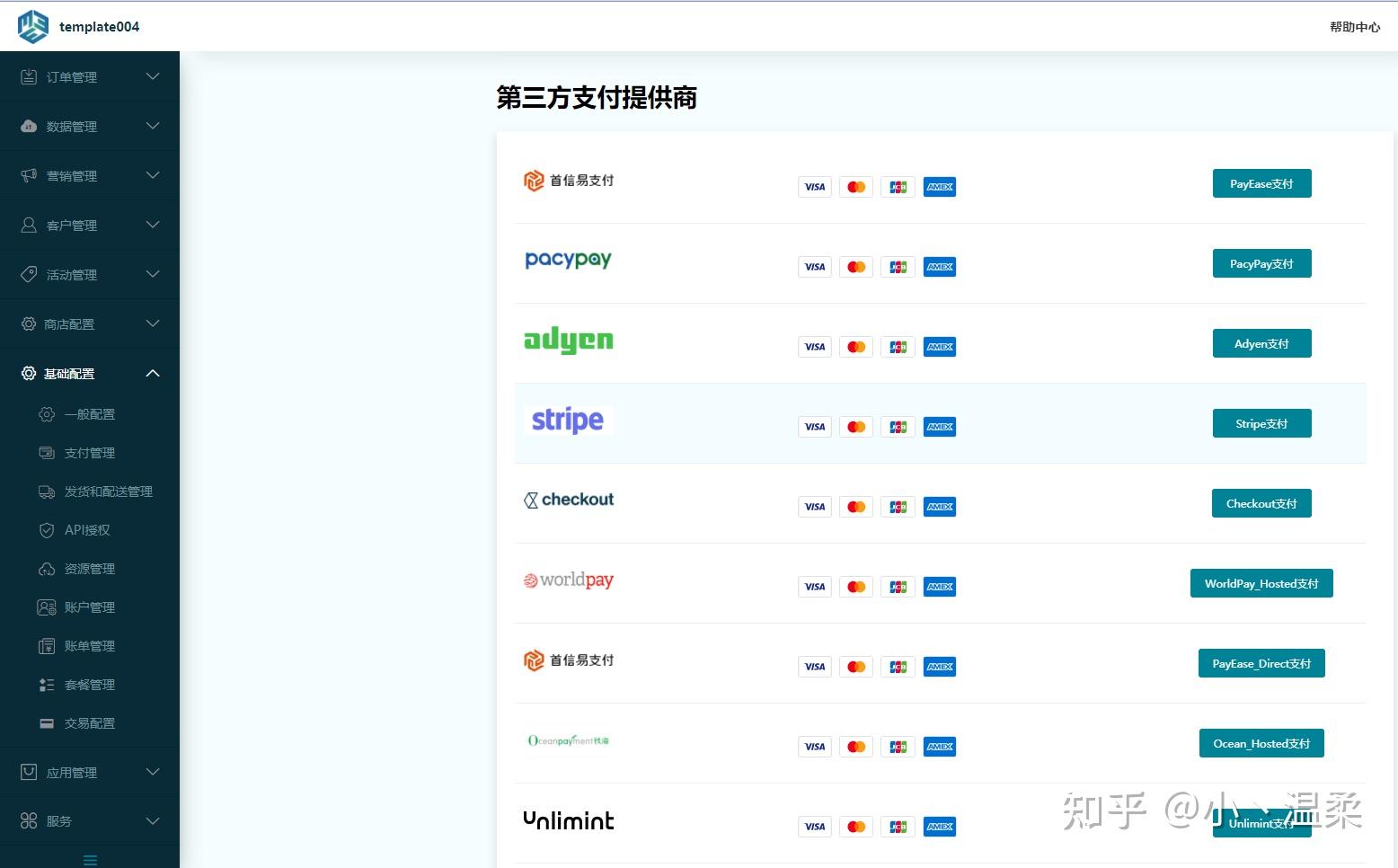Click the 客户管理 person icon

coord(29,226)
